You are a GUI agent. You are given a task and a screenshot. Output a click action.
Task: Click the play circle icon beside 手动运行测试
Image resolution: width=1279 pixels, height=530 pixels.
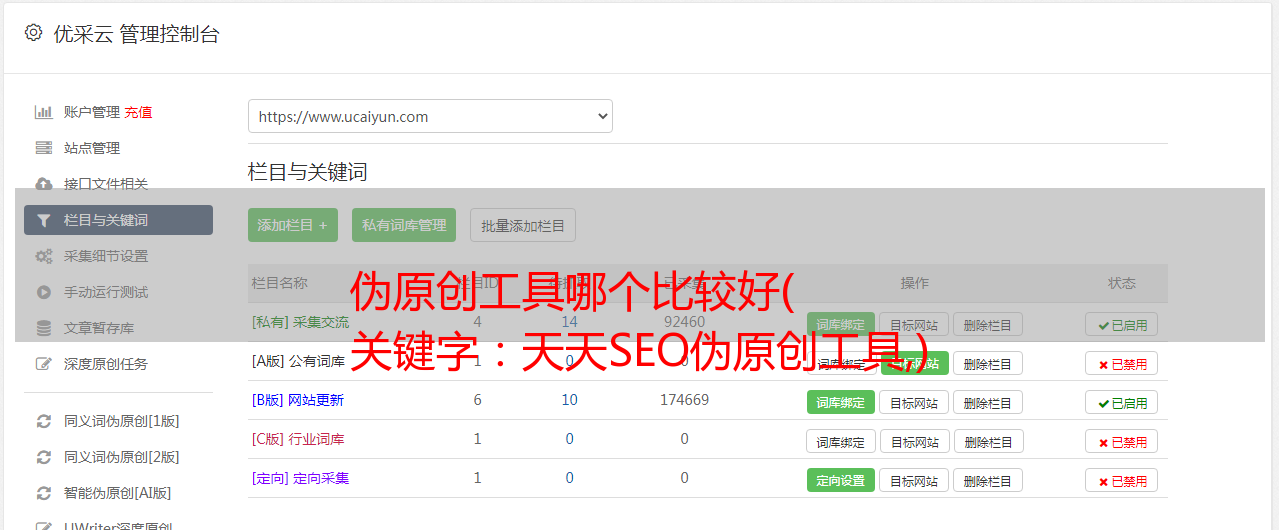click(x=43, y=292)
